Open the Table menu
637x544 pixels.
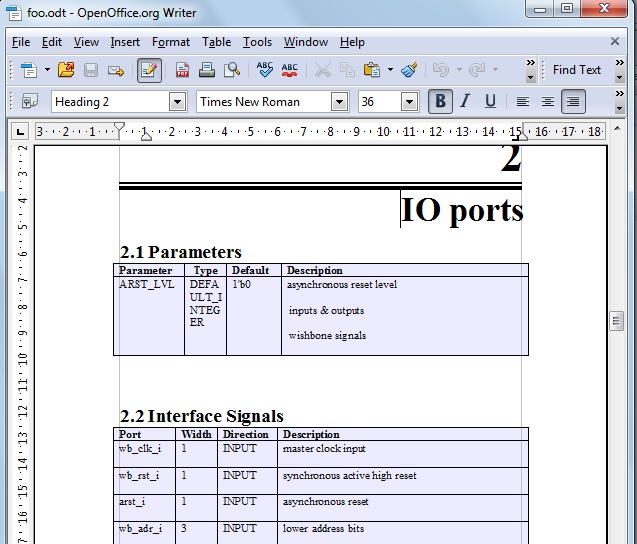[x=216, y=42]
